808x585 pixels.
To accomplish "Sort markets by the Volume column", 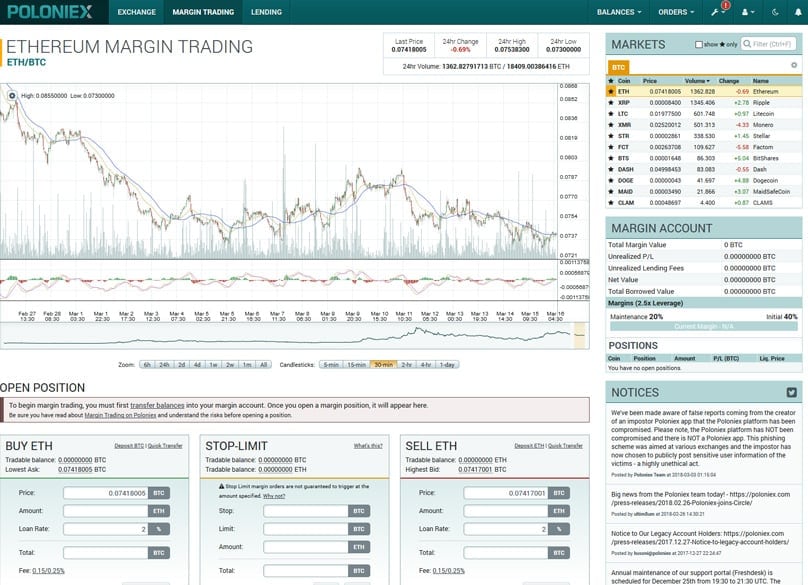I will click(x=696, y=81).
